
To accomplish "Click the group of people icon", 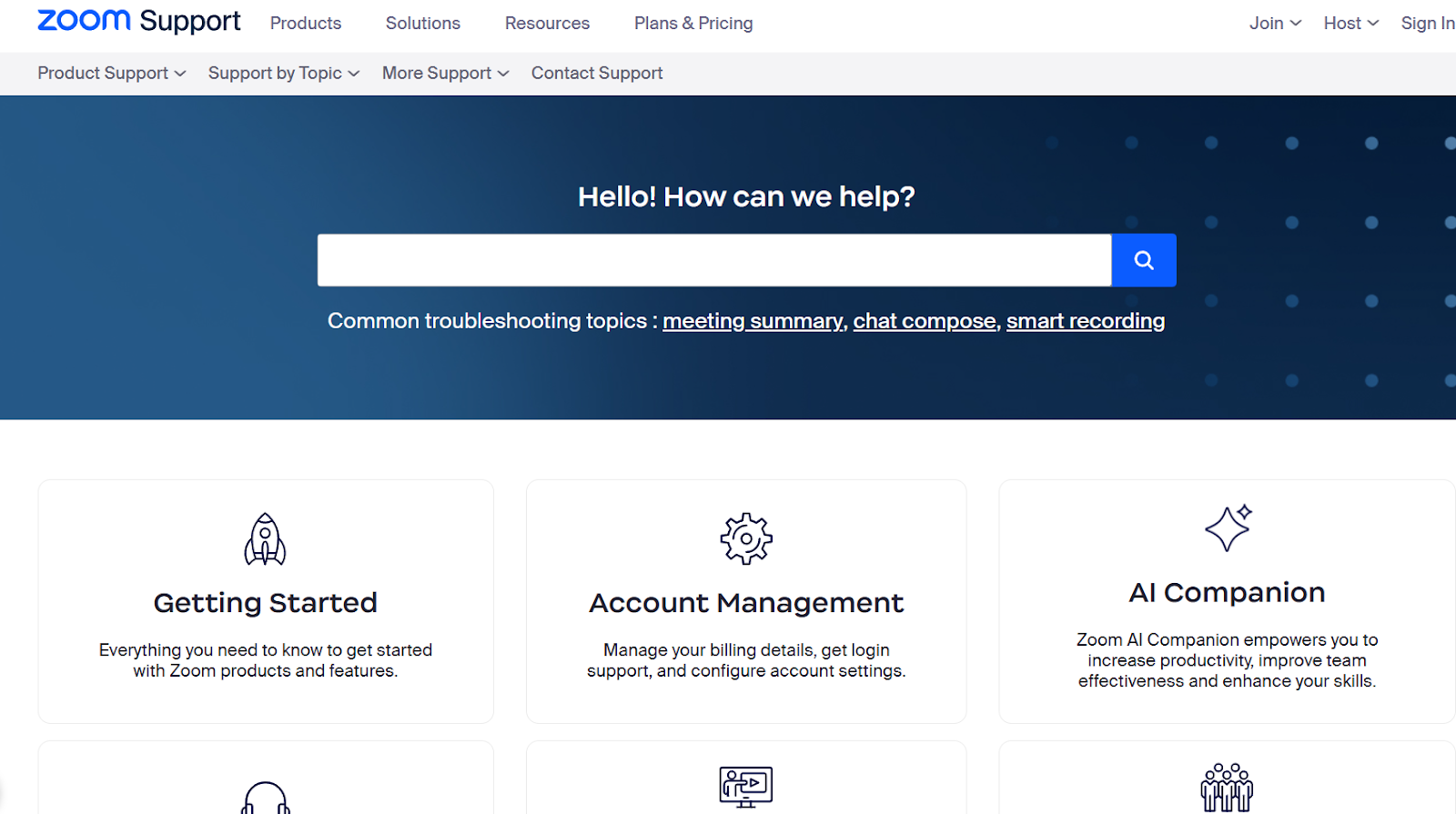I will tap(1227, 788).
